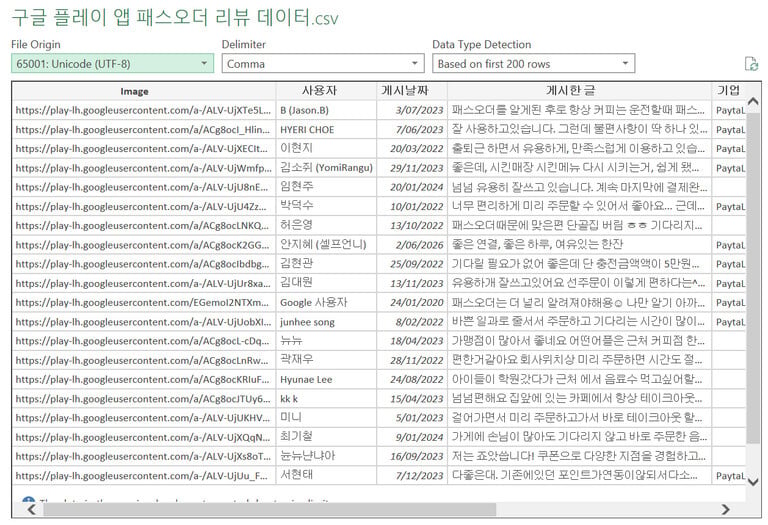Viewport: 768px width, 525px height.
Task: Click the date cell 24/01/2020
Action: [x=412, y=303]
